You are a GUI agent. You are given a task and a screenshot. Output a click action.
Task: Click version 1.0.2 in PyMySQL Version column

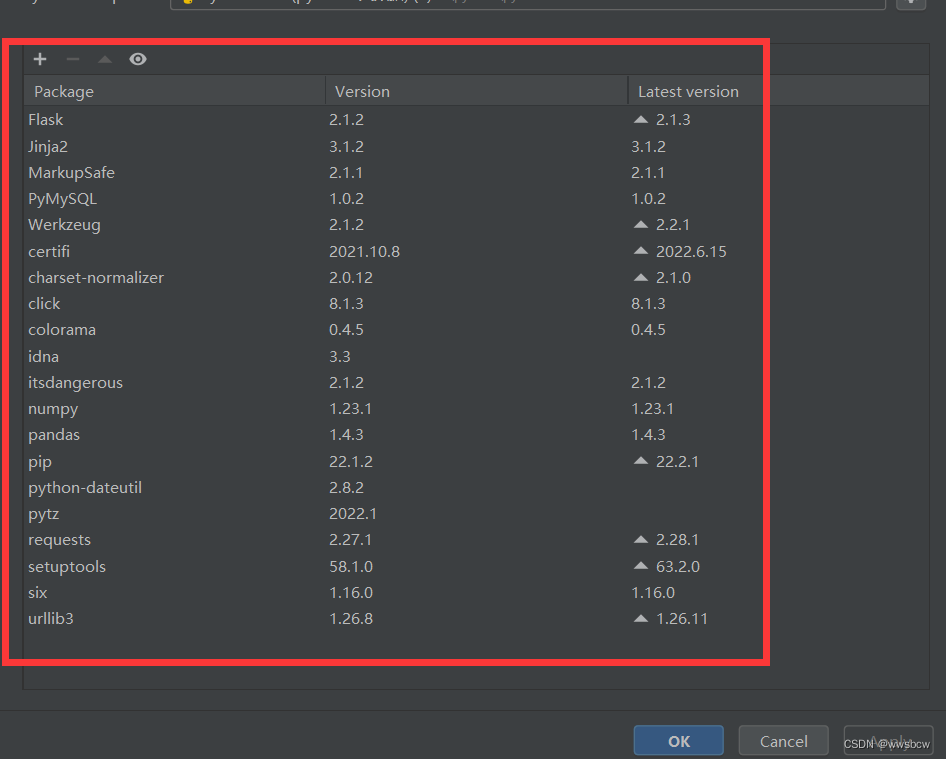[x=346, y=198]
